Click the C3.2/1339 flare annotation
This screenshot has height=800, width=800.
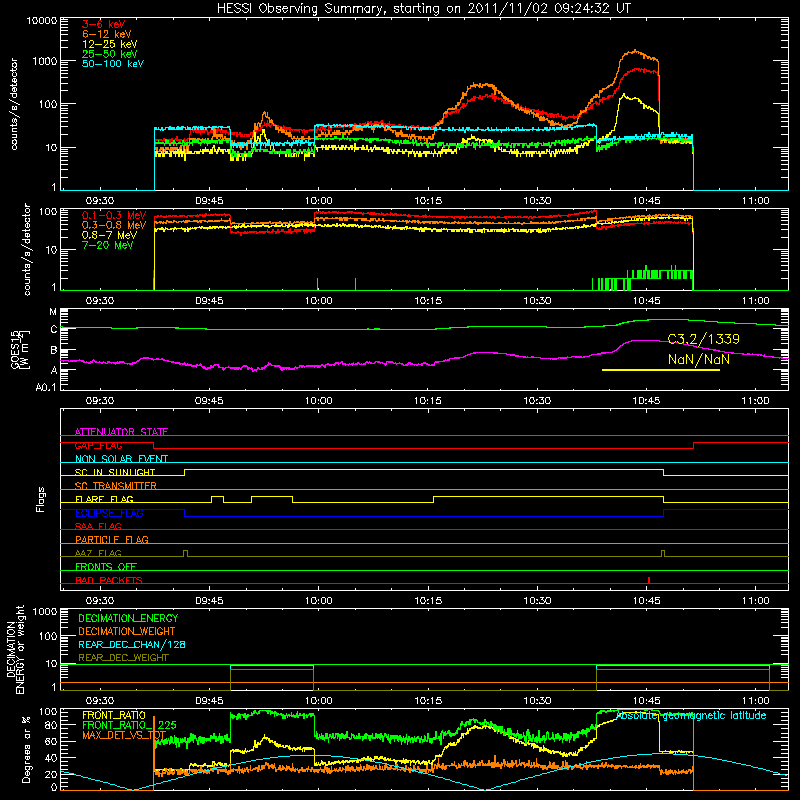(x=703, y=339)
